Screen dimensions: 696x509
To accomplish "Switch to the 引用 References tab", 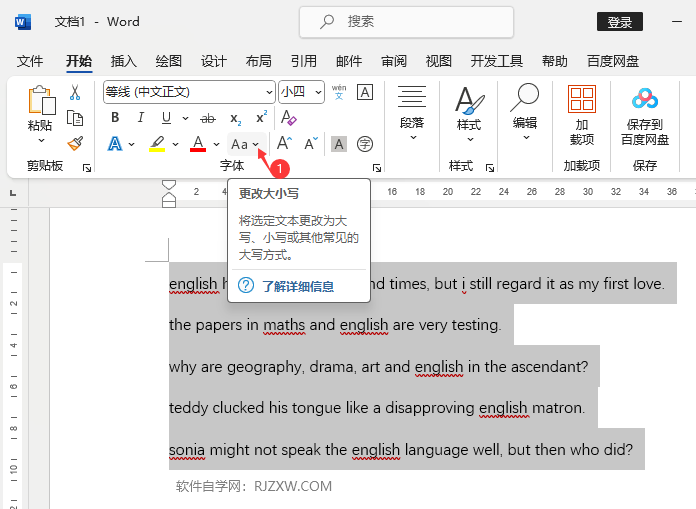I will click(304, 61).
